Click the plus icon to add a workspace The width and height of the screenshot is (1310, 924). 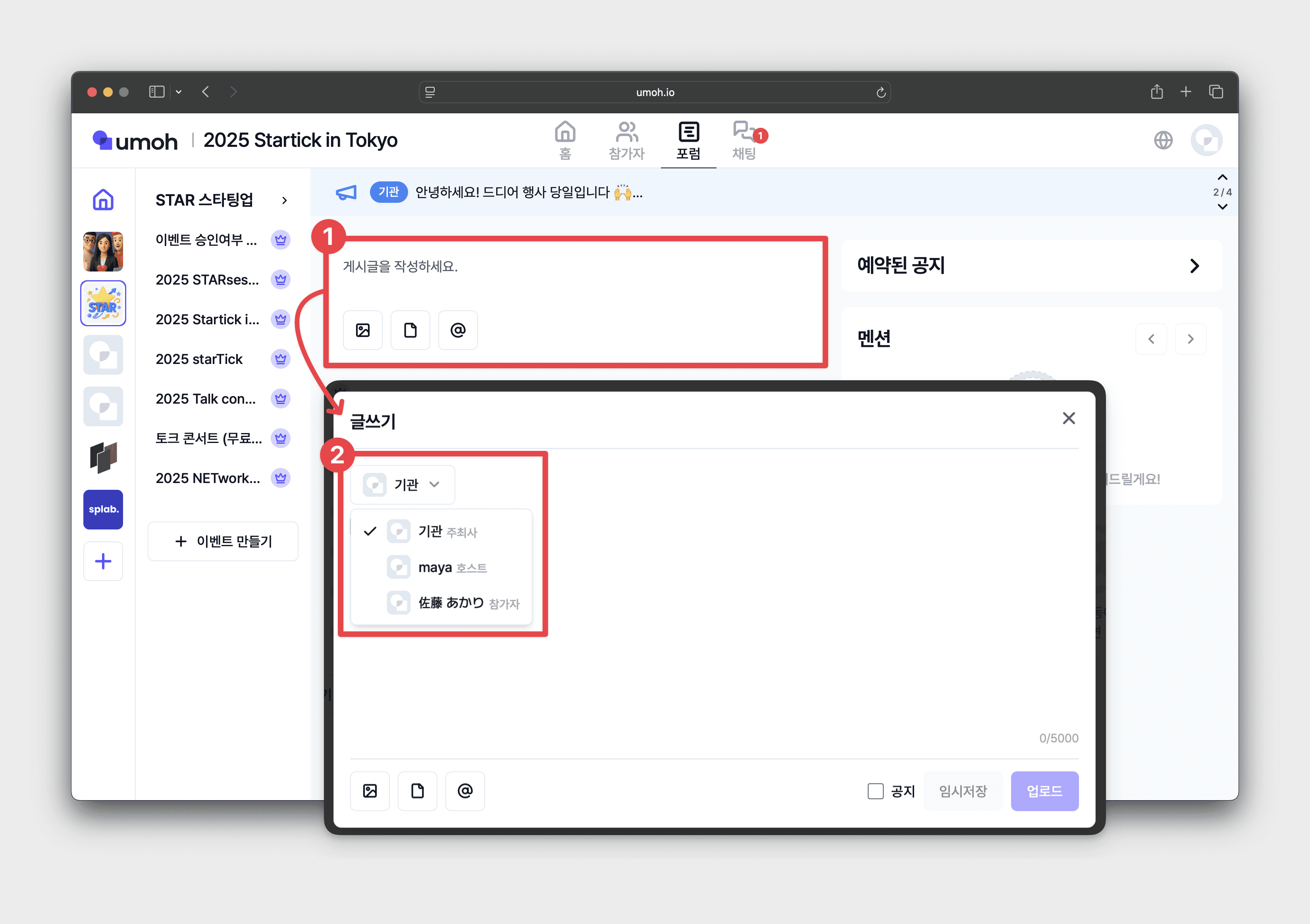coord(103,561)
